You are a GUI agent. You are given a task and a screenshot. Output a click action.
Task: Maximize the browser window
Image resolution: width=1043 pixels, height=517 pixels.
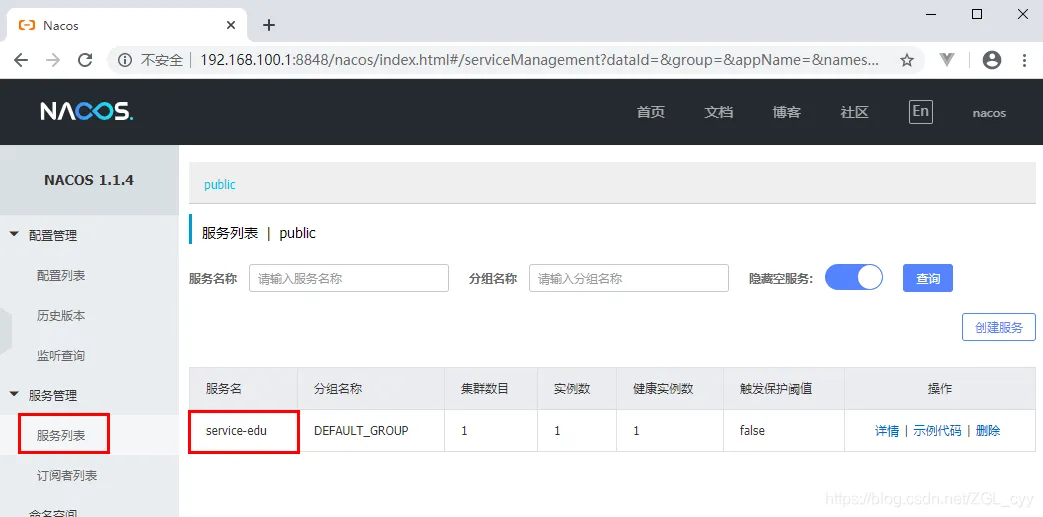click(x=976, y=14)
